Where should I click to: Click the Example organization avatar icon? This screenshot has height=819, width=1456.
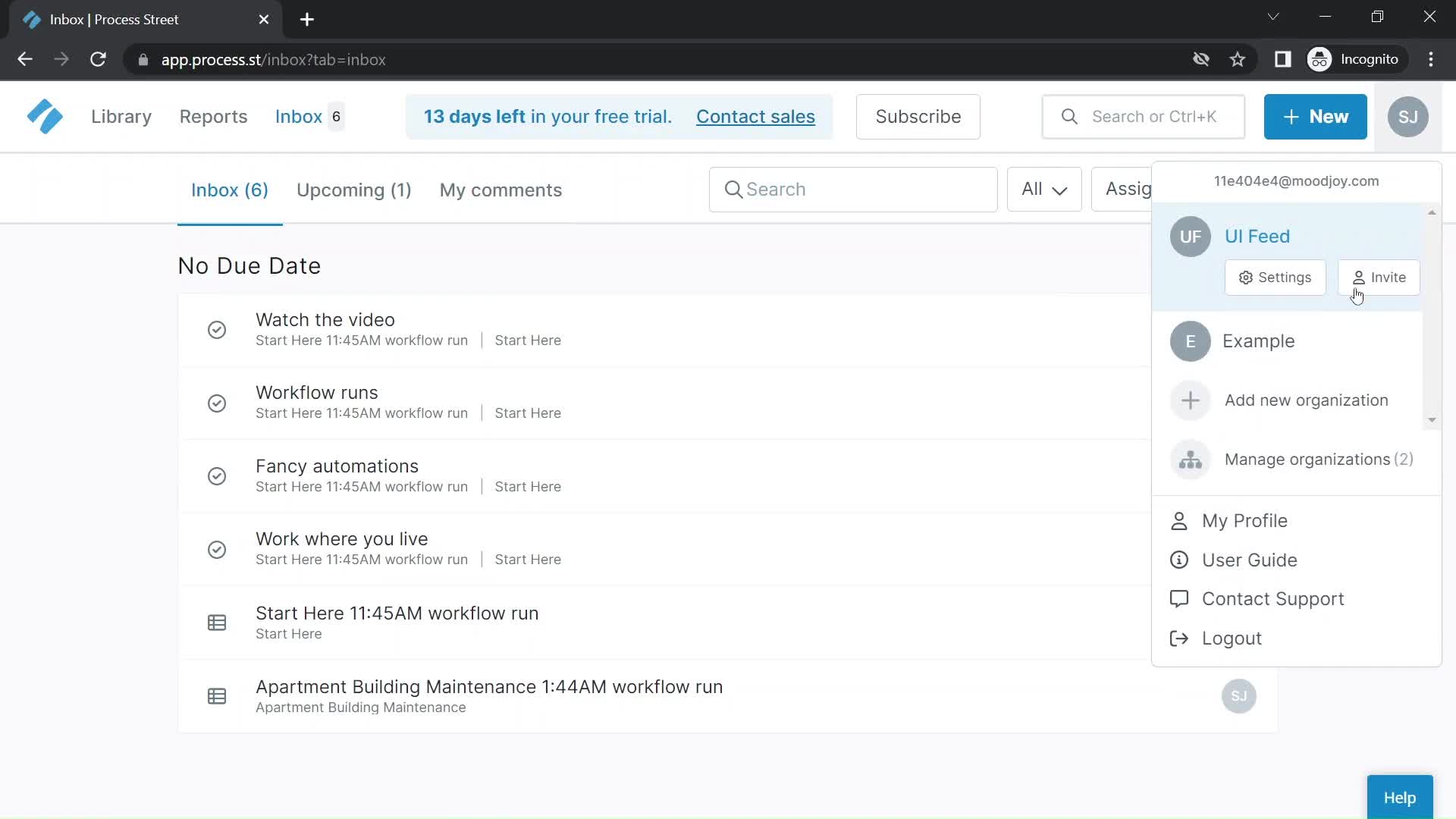click(1190, 341)
